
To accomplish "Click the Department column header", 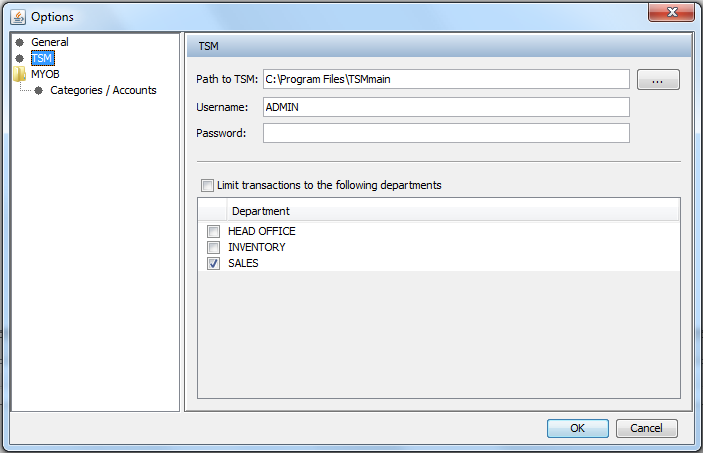I will point(261,211).
